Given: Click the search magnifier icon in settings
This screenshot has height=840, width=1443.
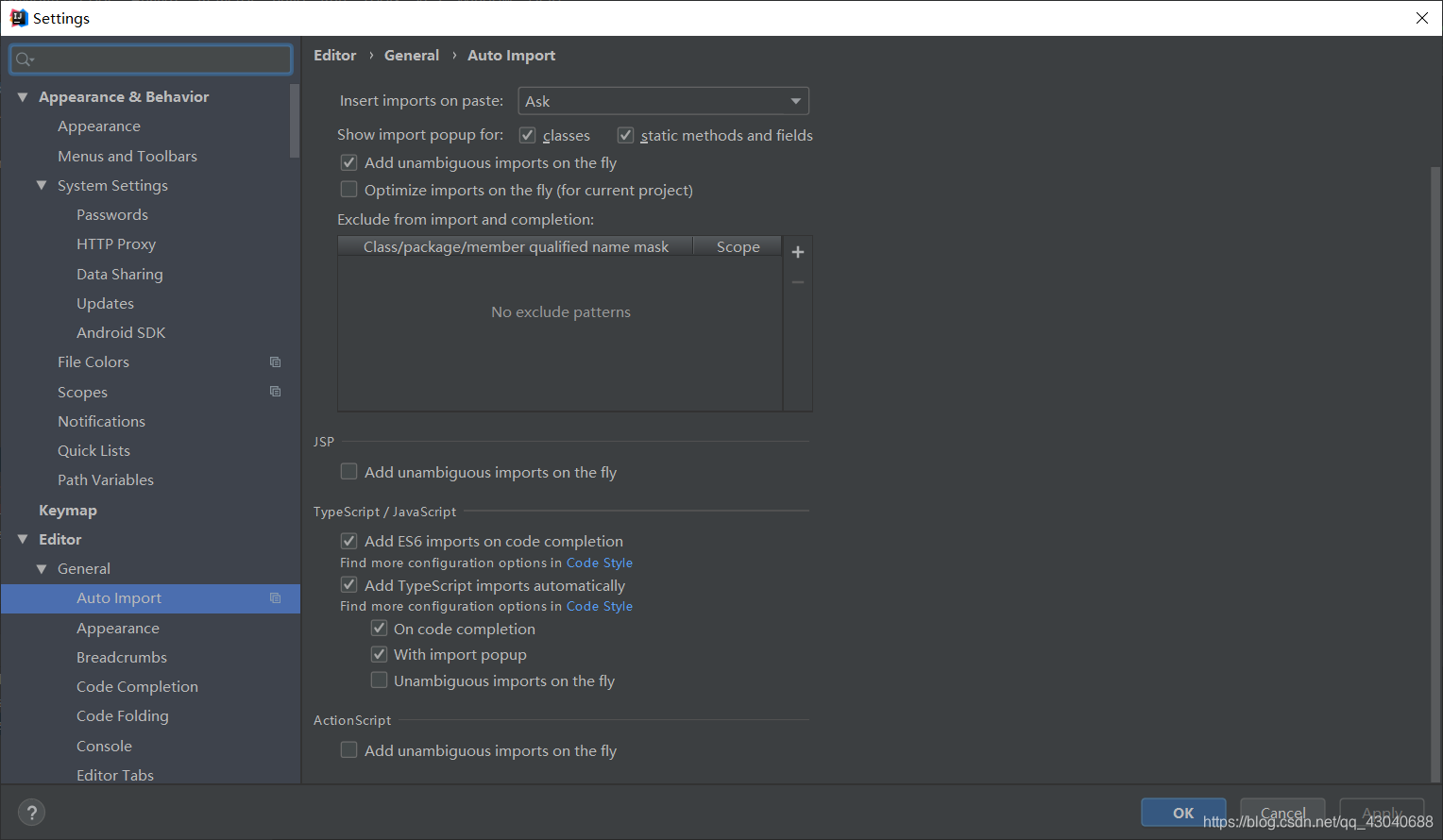Looking at the screenshot, I should 24,59.
